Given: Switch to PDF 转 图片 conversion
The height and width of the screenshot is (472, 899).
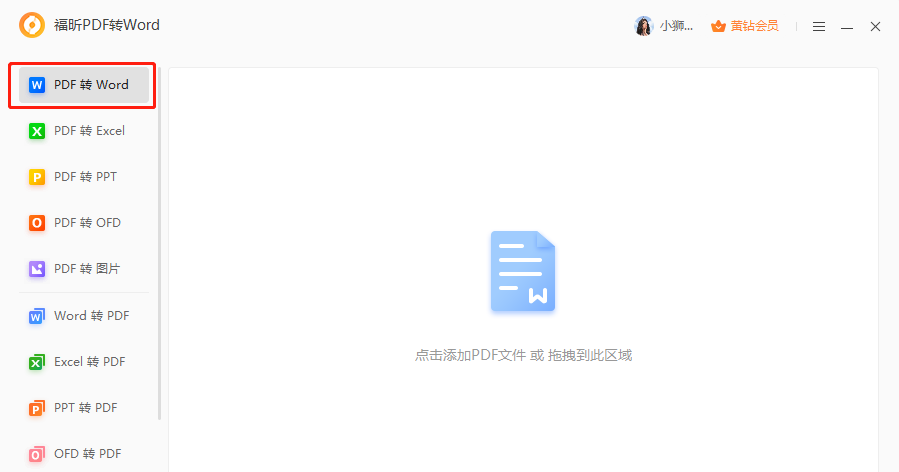Looking at the screenshot, I should point(84,268).
